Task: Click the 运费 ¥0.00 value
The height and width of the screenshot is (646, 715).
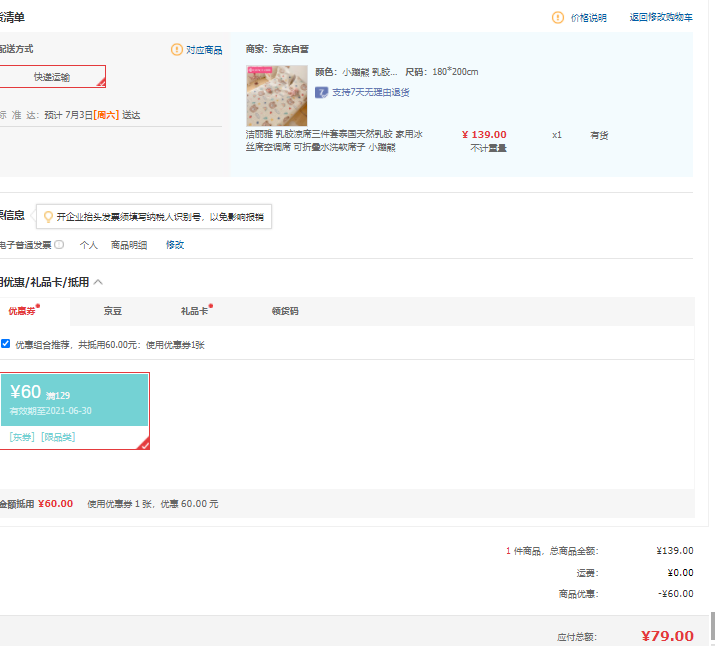Action: pos(680,573)
